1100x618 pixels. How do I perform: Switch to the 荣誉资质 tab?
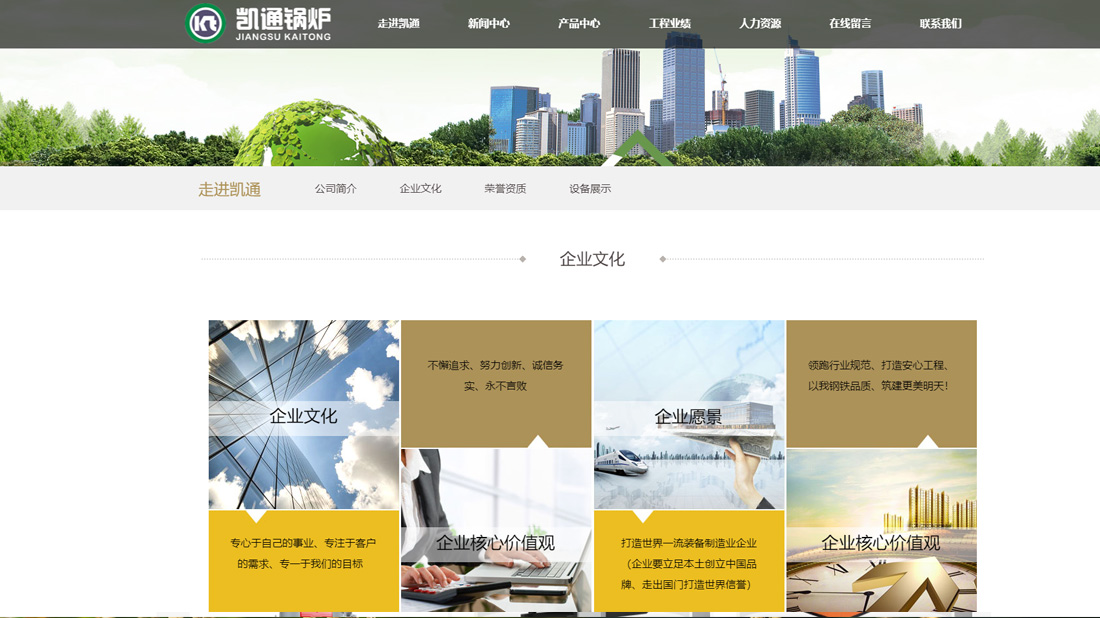coord(504,188)
